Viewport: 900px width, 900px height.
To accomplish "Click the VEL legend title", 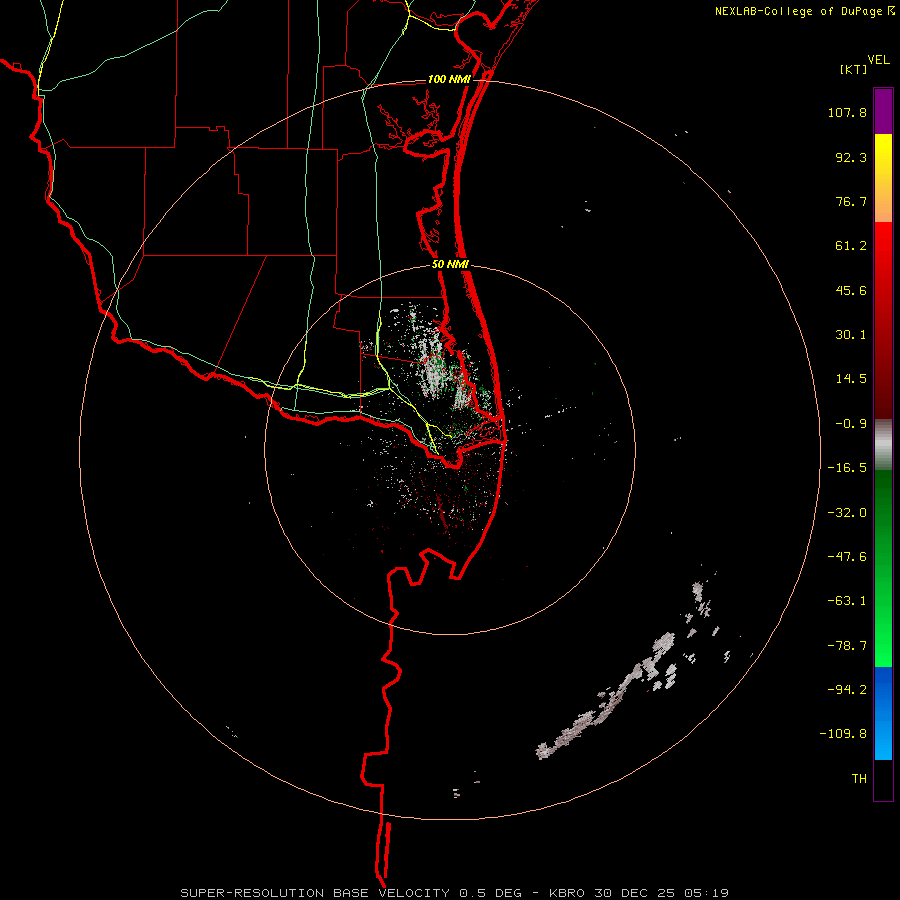I will tap(878, 60).
